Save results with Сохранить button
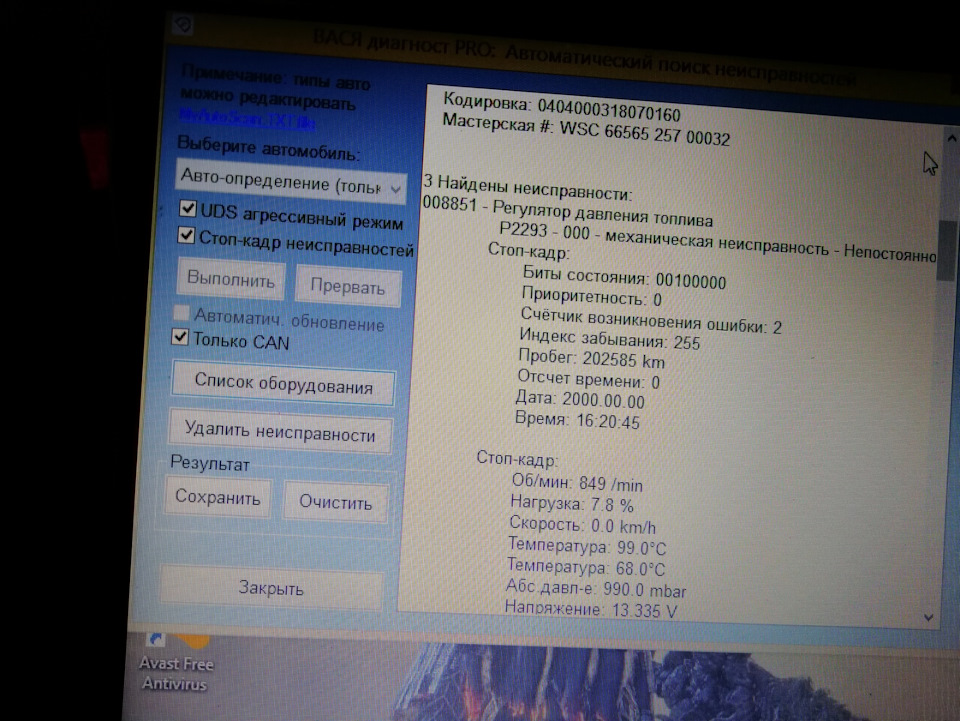 point(217,497)
